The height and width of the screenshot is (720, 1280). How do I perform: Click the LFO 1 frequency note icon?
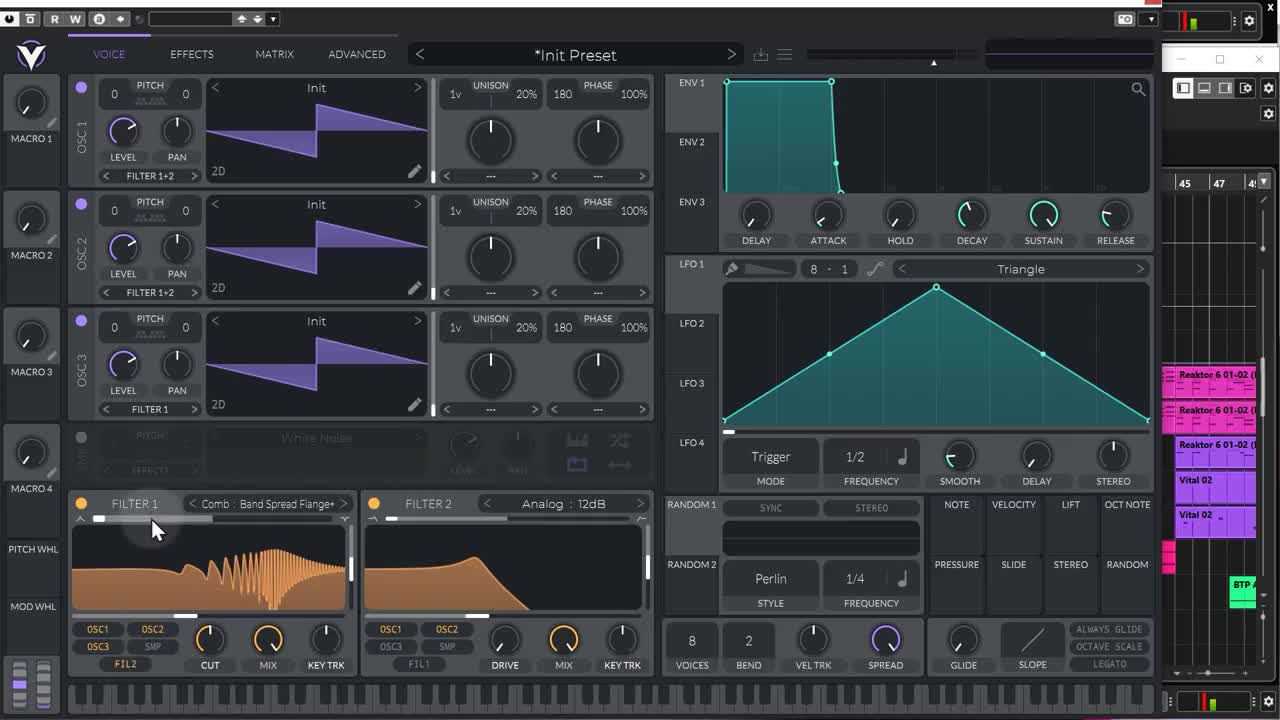pyautogui.click(x=902, y=457)
